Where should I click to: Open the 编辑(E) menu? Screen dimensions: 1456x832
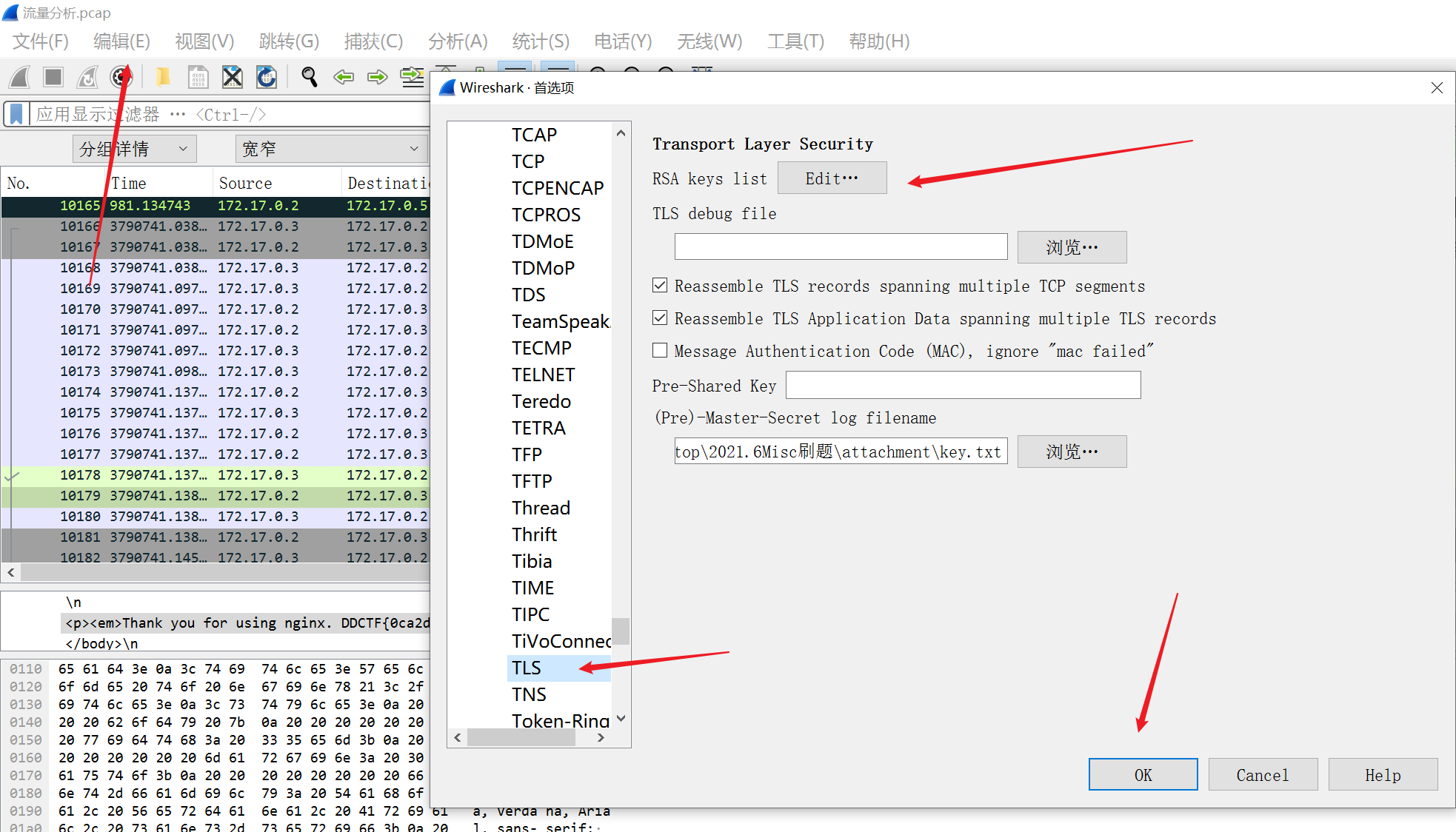(121, 41)
